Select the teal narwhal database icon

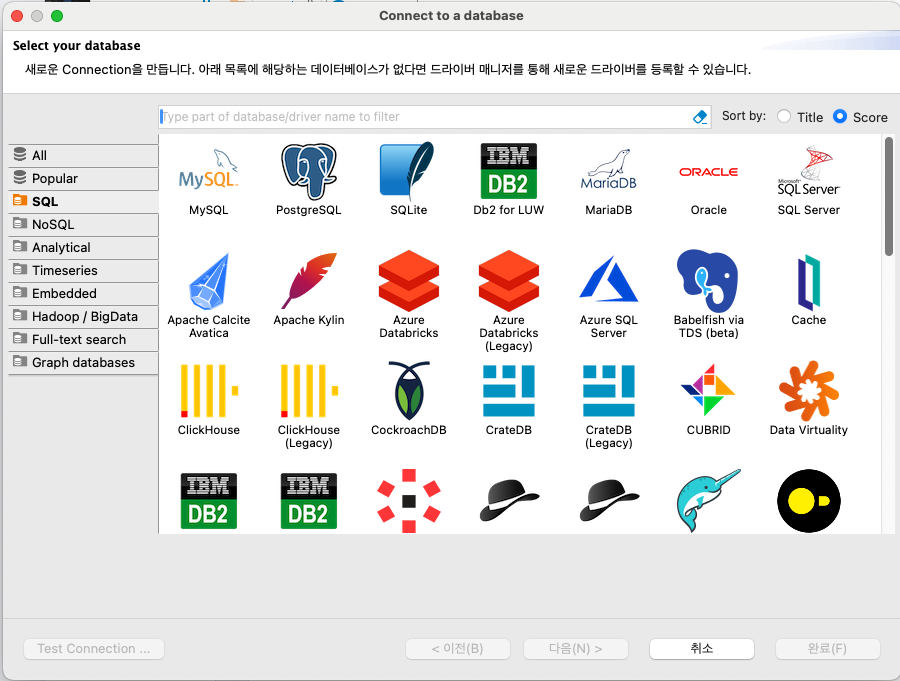tap(708, 500)
